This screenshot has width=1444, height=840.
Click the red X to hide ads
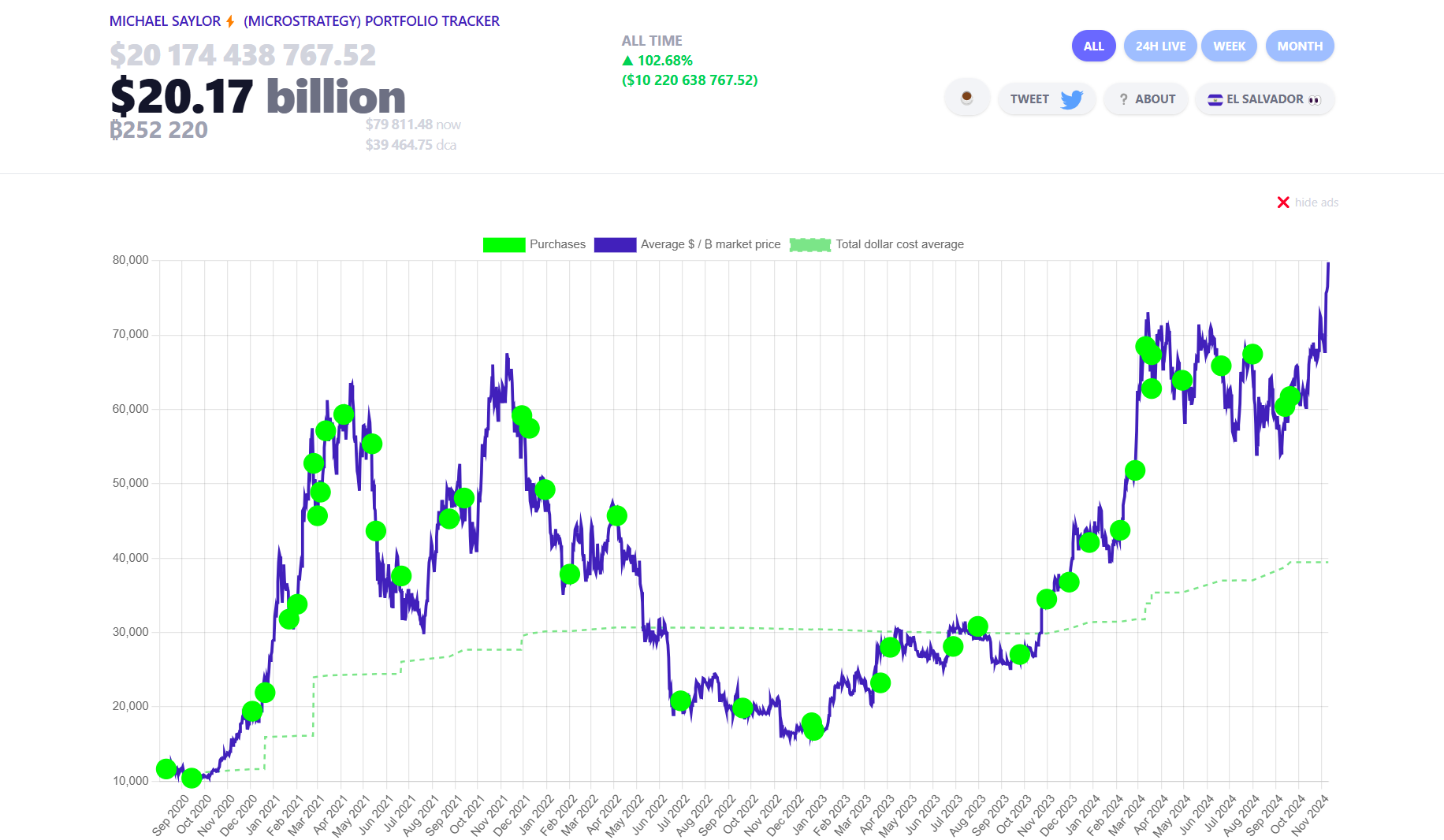1283,202
